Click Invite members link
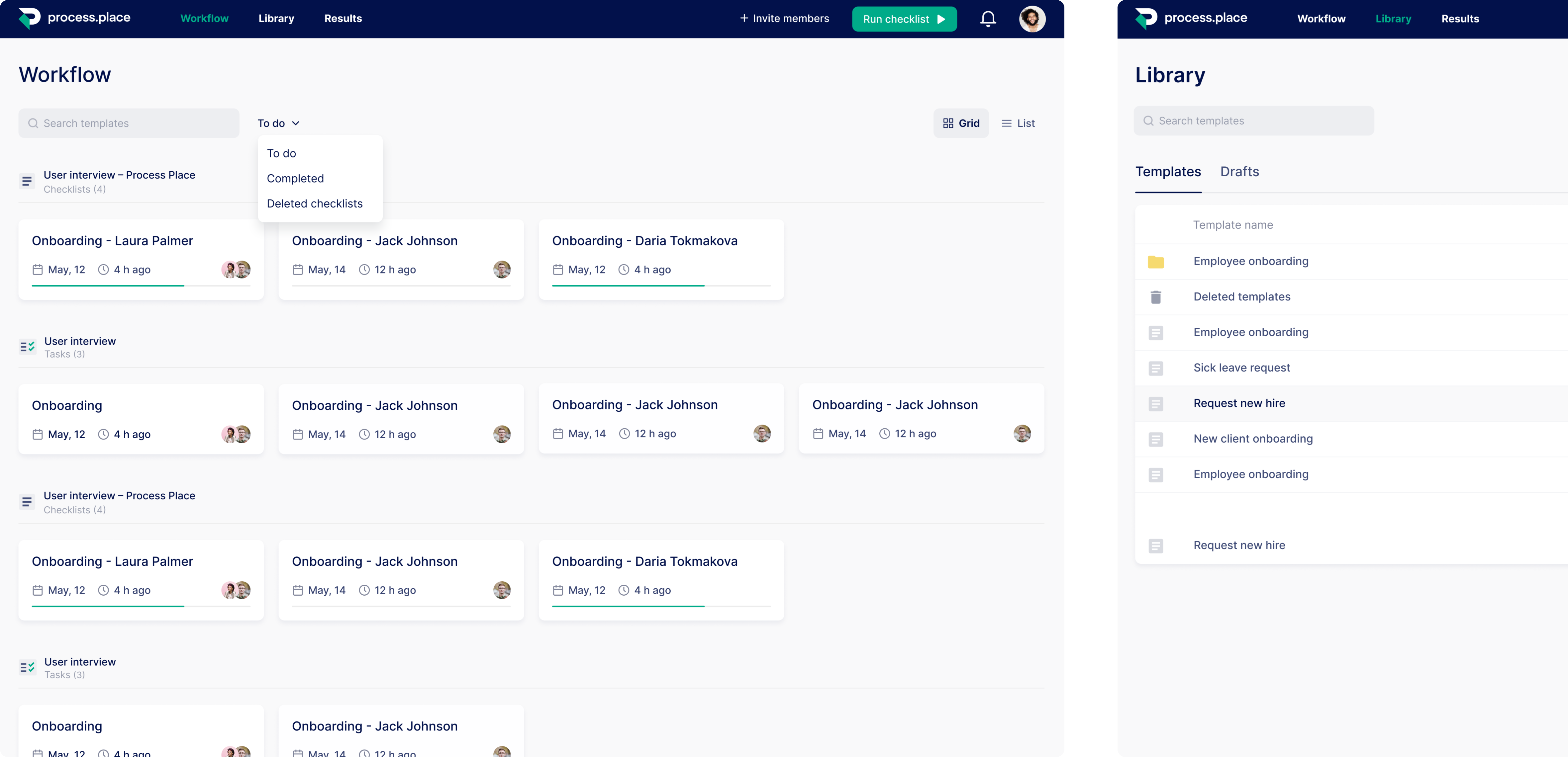This screenshot has width=1568, height=757. pos(784,19)
